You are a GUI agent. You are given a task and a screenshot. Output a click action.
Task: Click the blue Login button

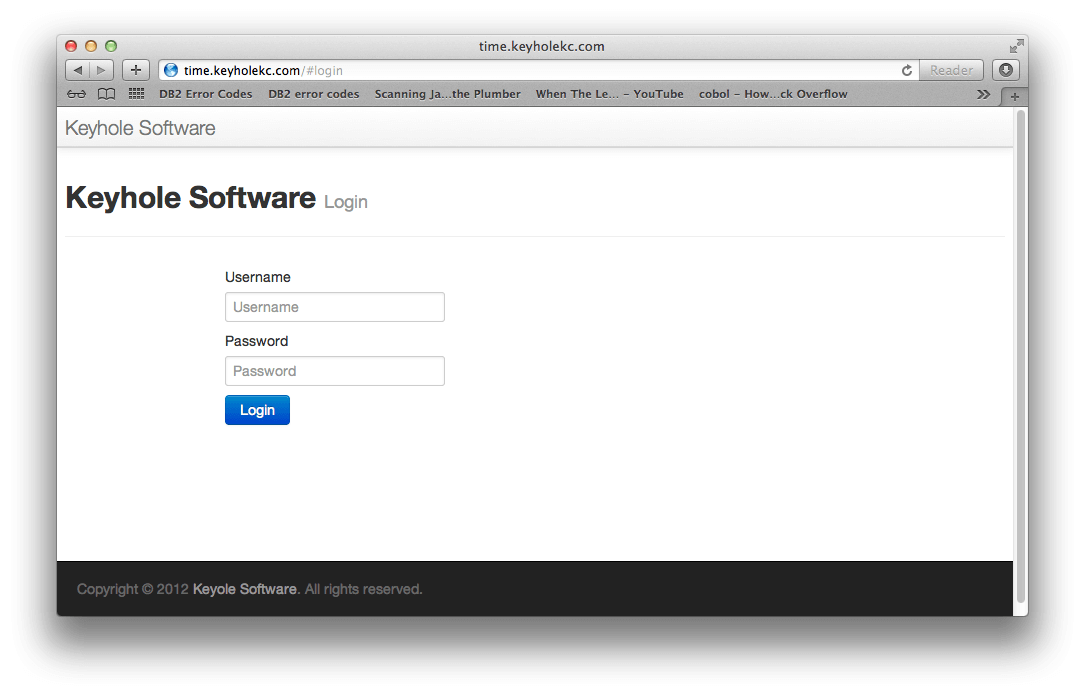tap(257, 410)
